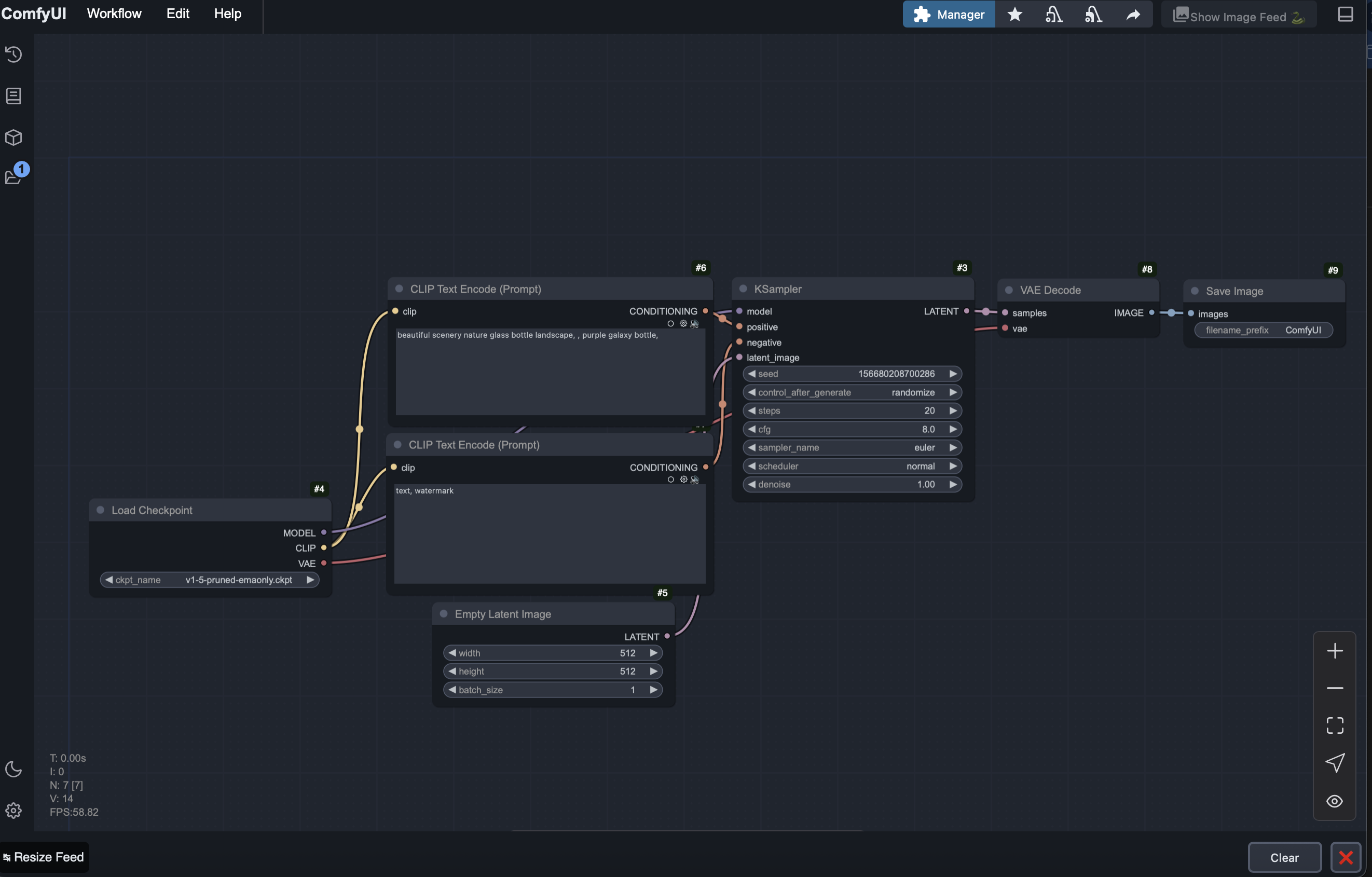Click the Clear button
The height and width of the screenshot is (877, 1372).
click(x=1284, y=858)
